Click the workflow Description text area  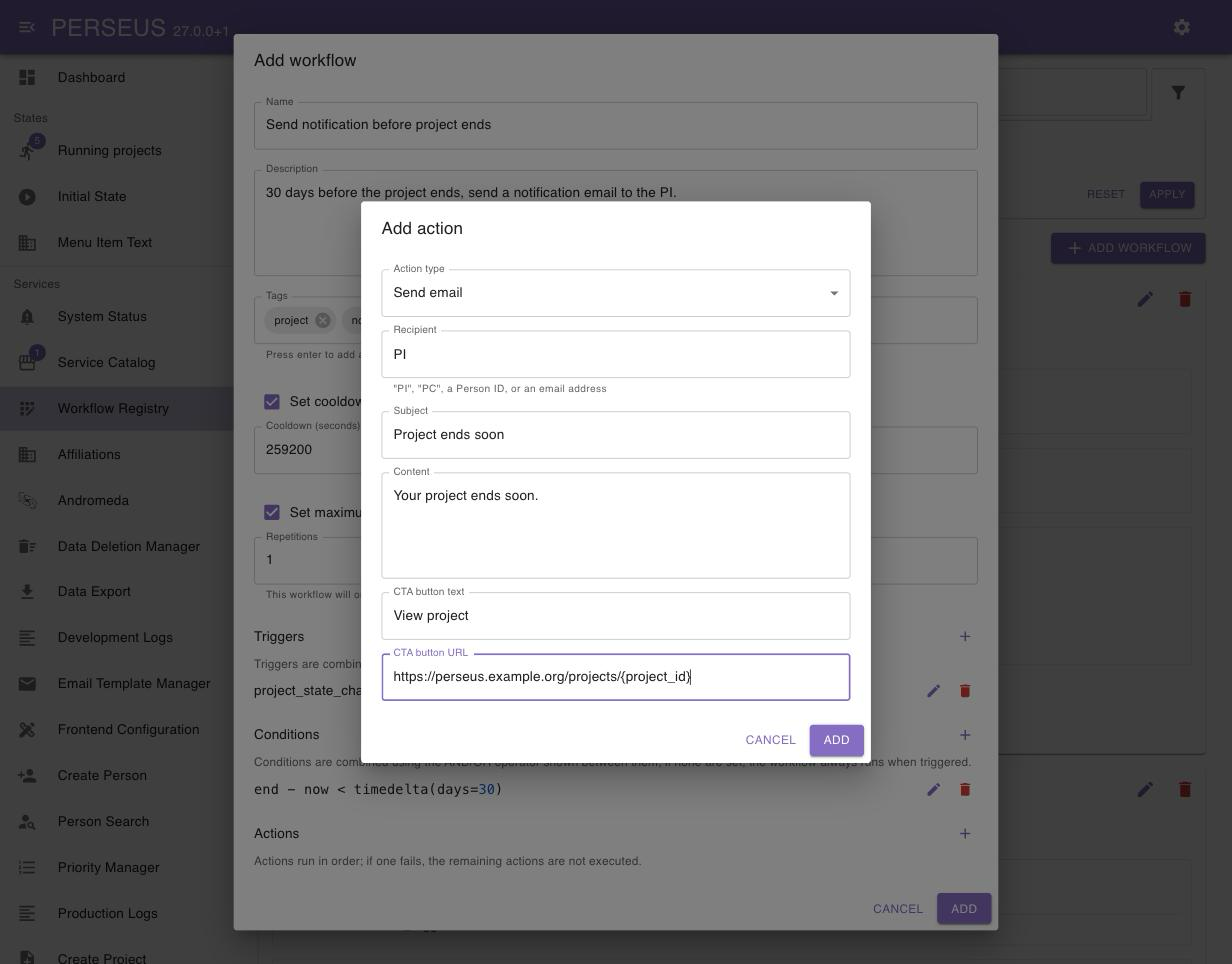click(616, 223)
